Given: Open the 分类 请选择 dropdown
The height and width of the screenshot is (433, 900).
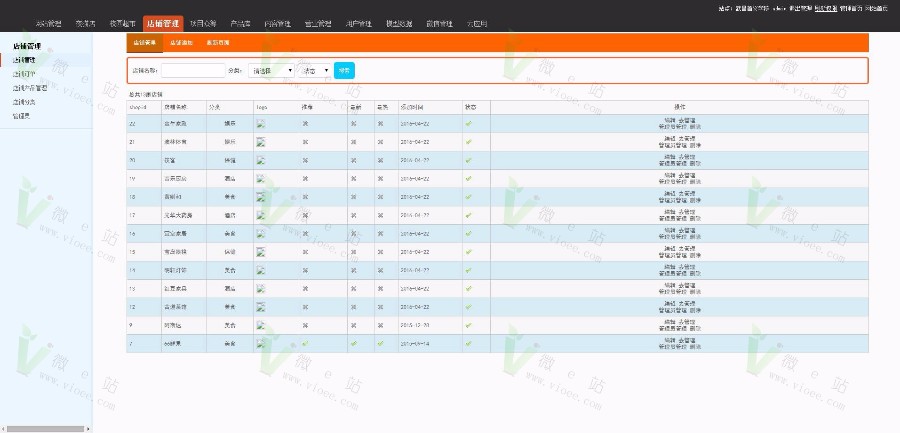Looking at the screenshot, I should pos(271,71).
